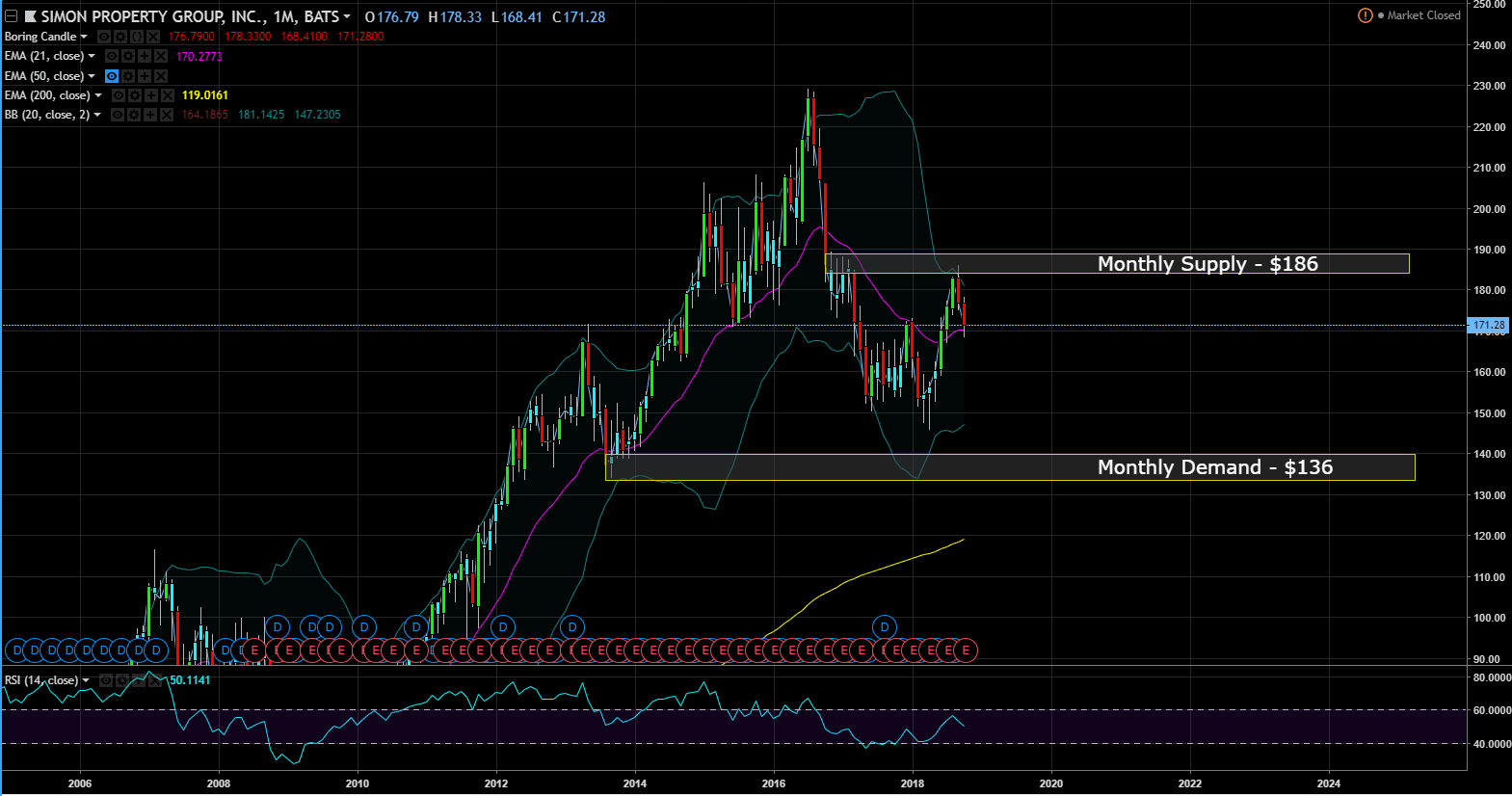Image resolution: width=1512 pixels, height=796 pixels.
Task: Click the 100.00 label on the price axis
Action: (1489, 618)
